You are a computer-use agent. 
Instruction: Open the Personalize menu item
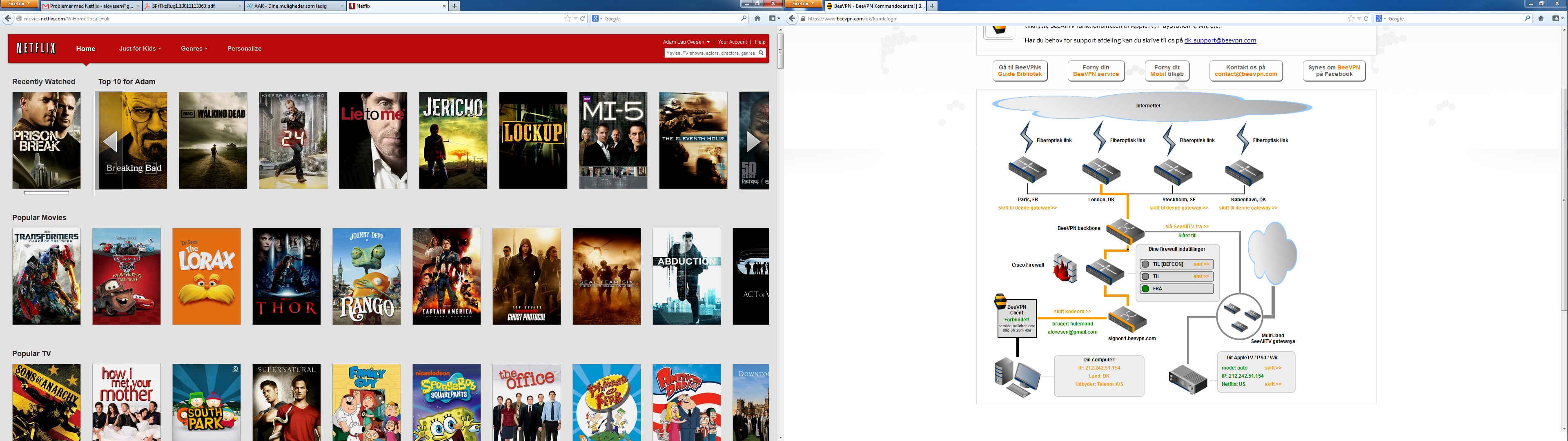(244, 49)
